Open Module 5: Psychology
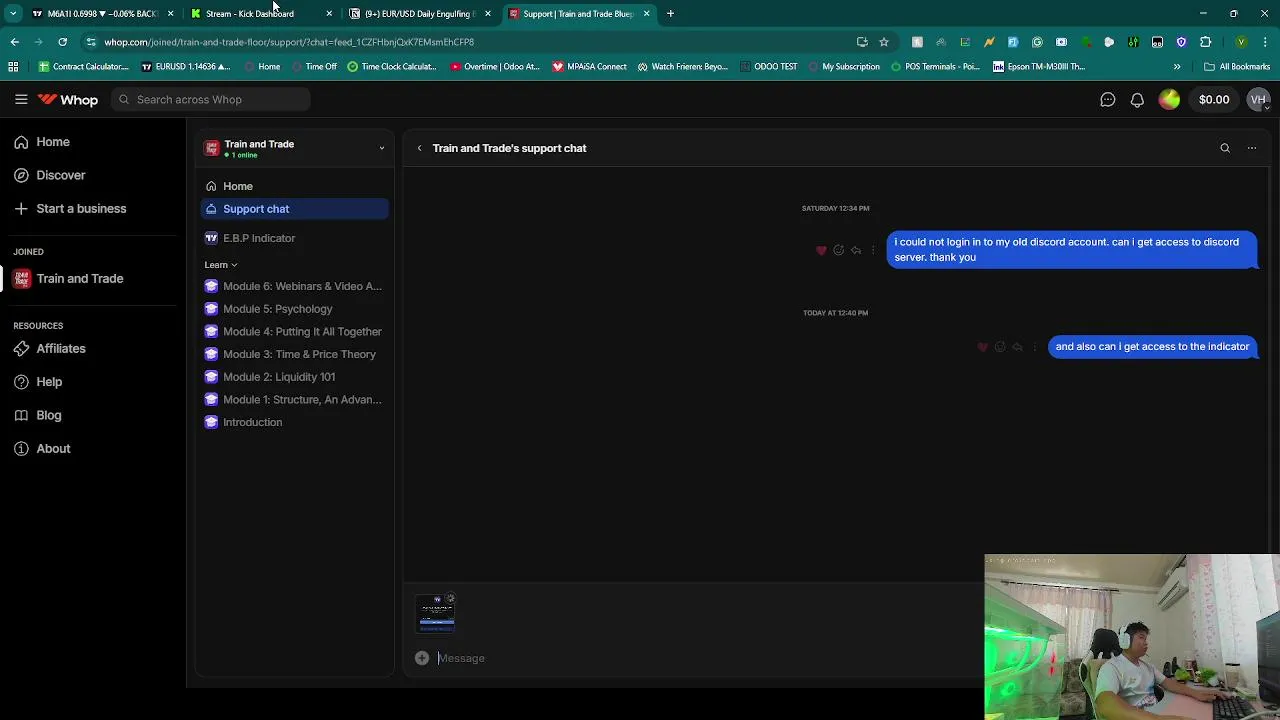This screenshot has height=720, width=1280. 294,309
